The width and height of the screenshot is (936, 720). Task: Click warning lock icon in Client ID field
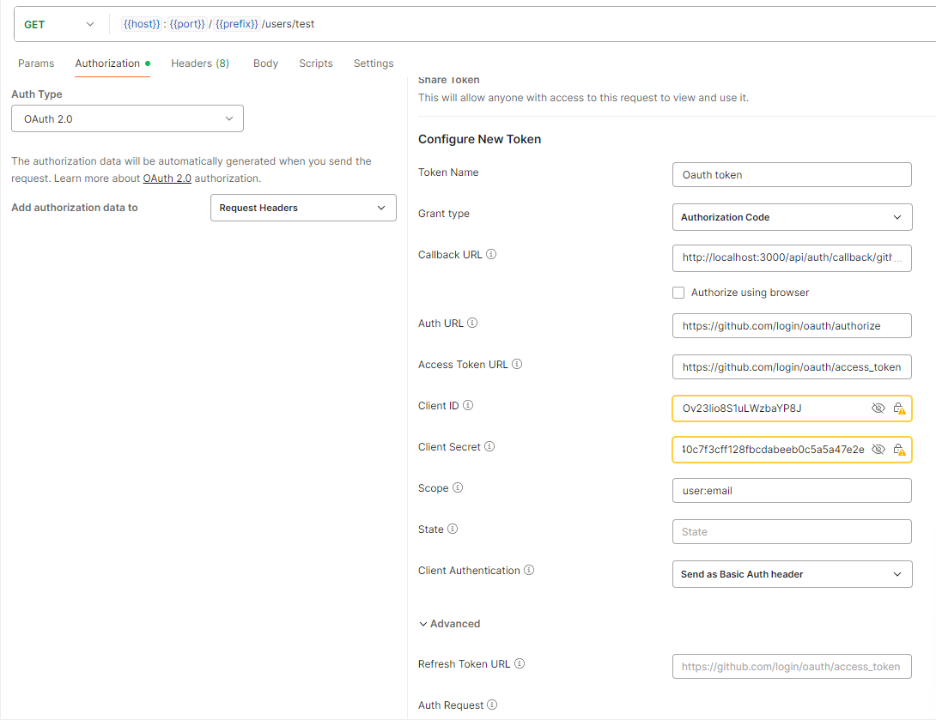point(899,409)
